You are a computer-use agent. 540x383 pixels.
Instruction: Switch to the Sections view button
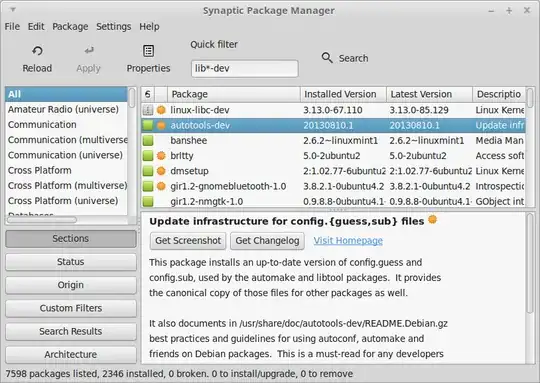(71, 239)
